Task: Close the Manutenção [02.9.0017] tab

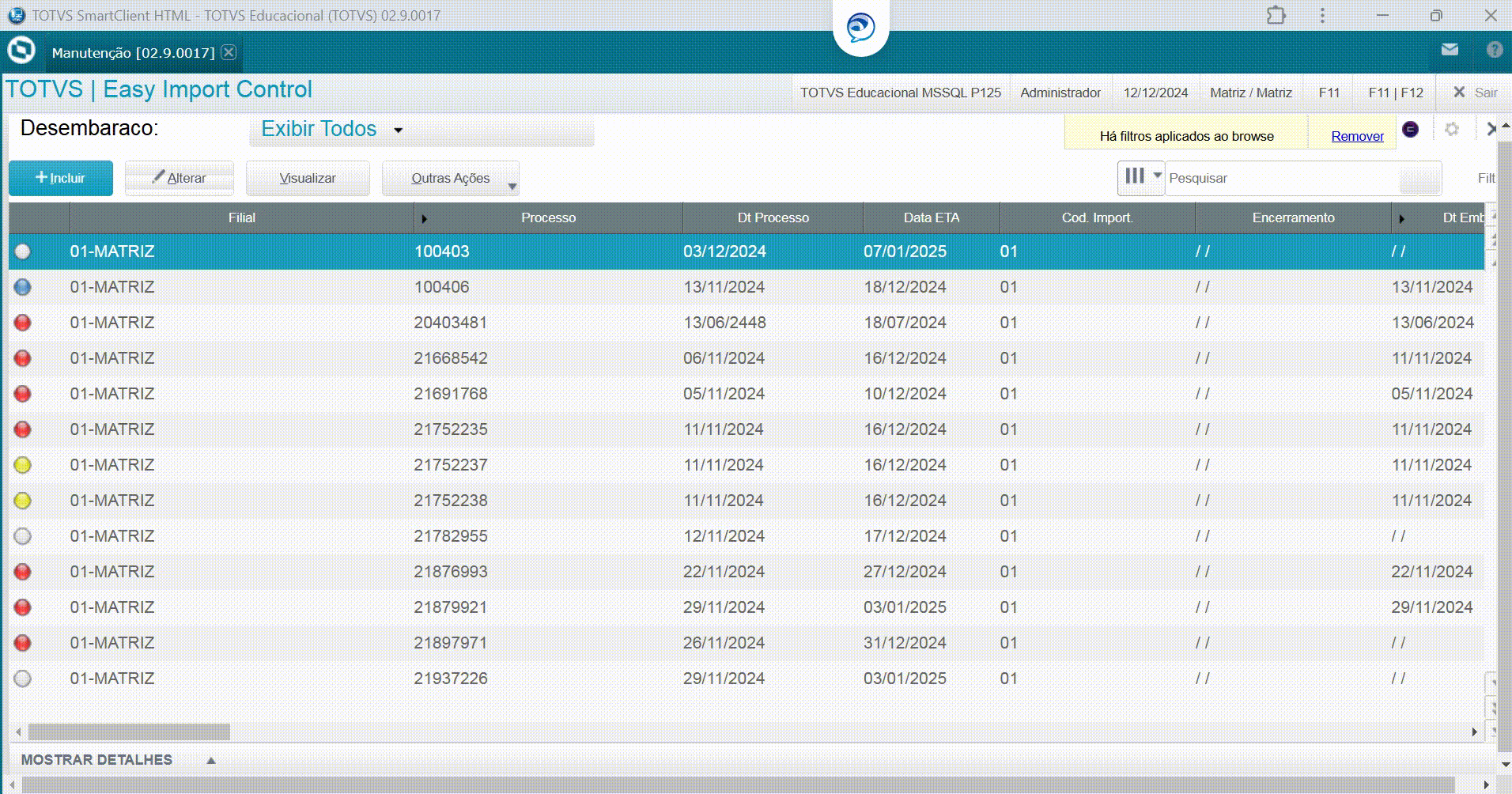Action: [x=229, y=52]
